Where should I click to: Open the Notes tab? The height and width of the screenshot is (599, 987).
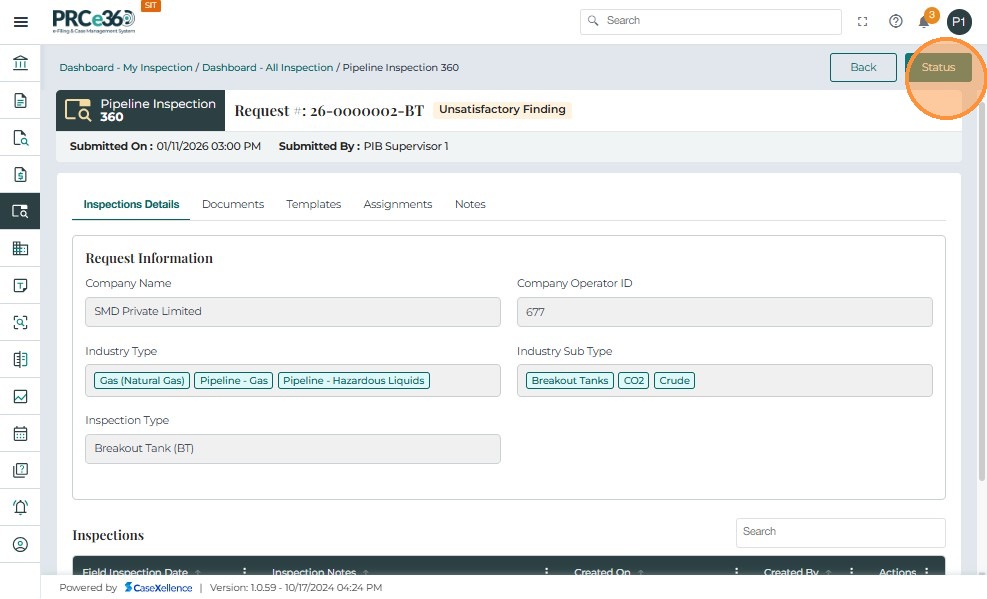pos(470,204)
